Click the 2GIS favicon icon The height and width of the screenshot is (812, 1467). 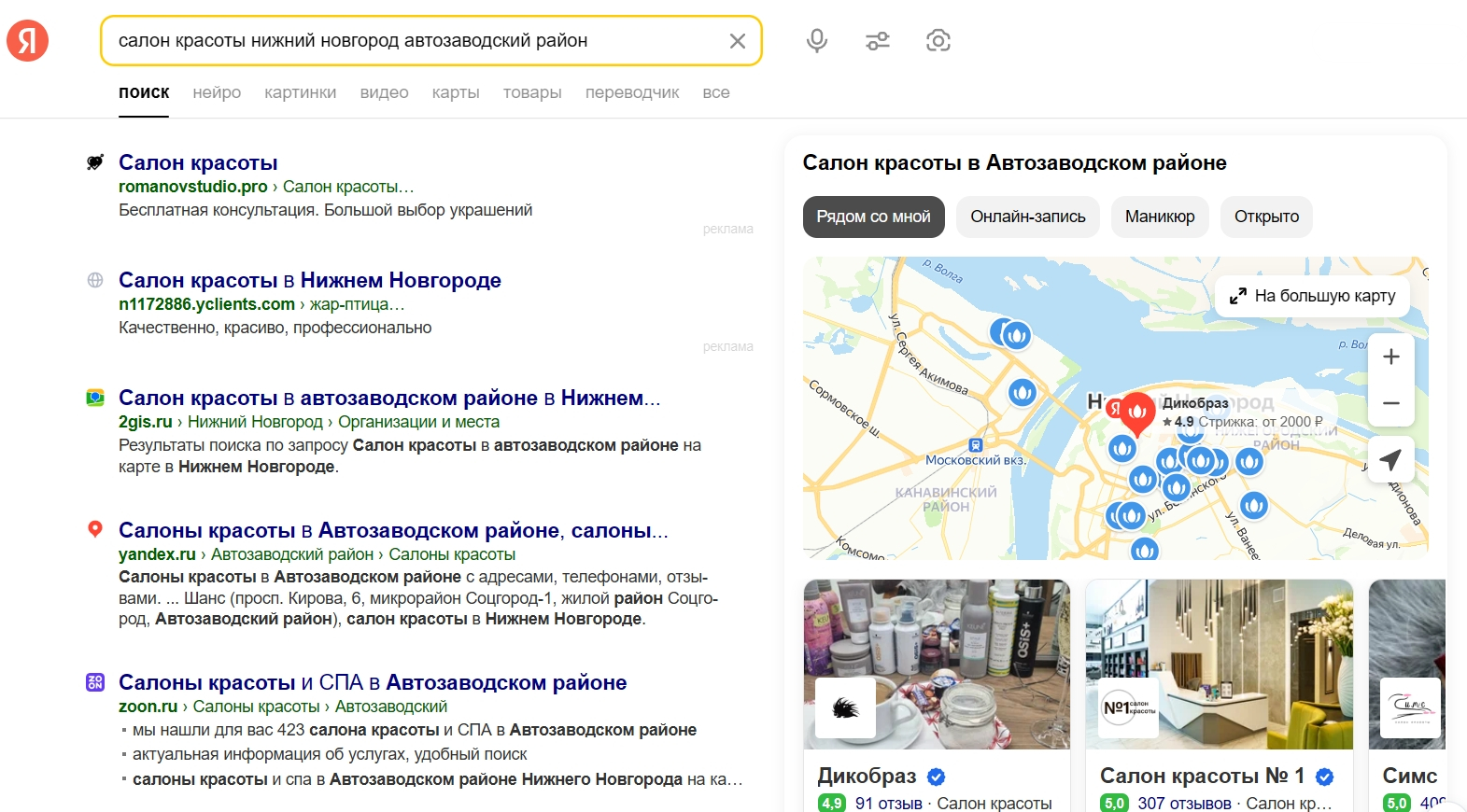click(x=95, y=398)
